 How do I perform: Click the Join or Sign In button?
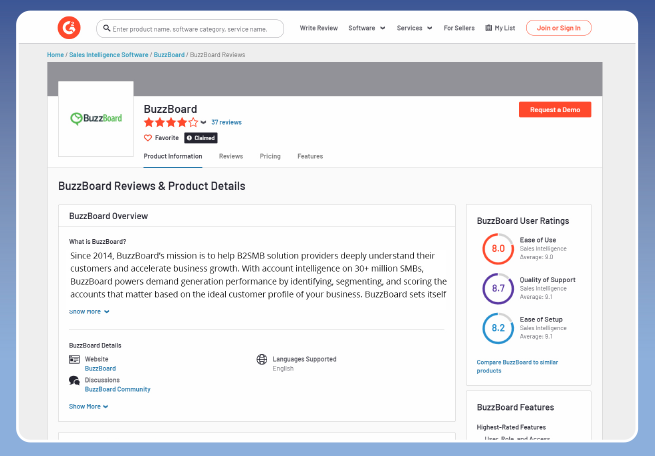558,28
